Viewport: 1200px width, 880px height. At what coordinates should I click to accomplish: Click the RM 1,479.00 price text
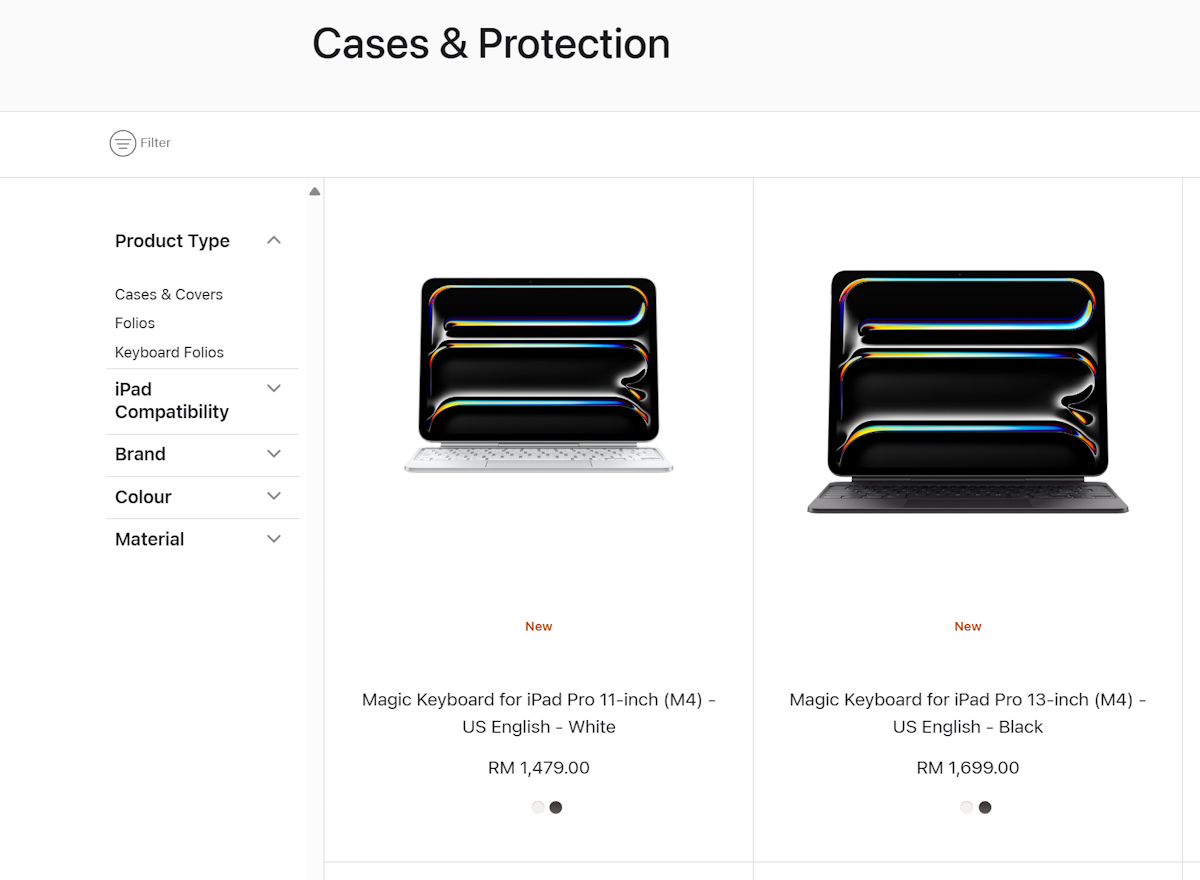(x=539, y=767)
